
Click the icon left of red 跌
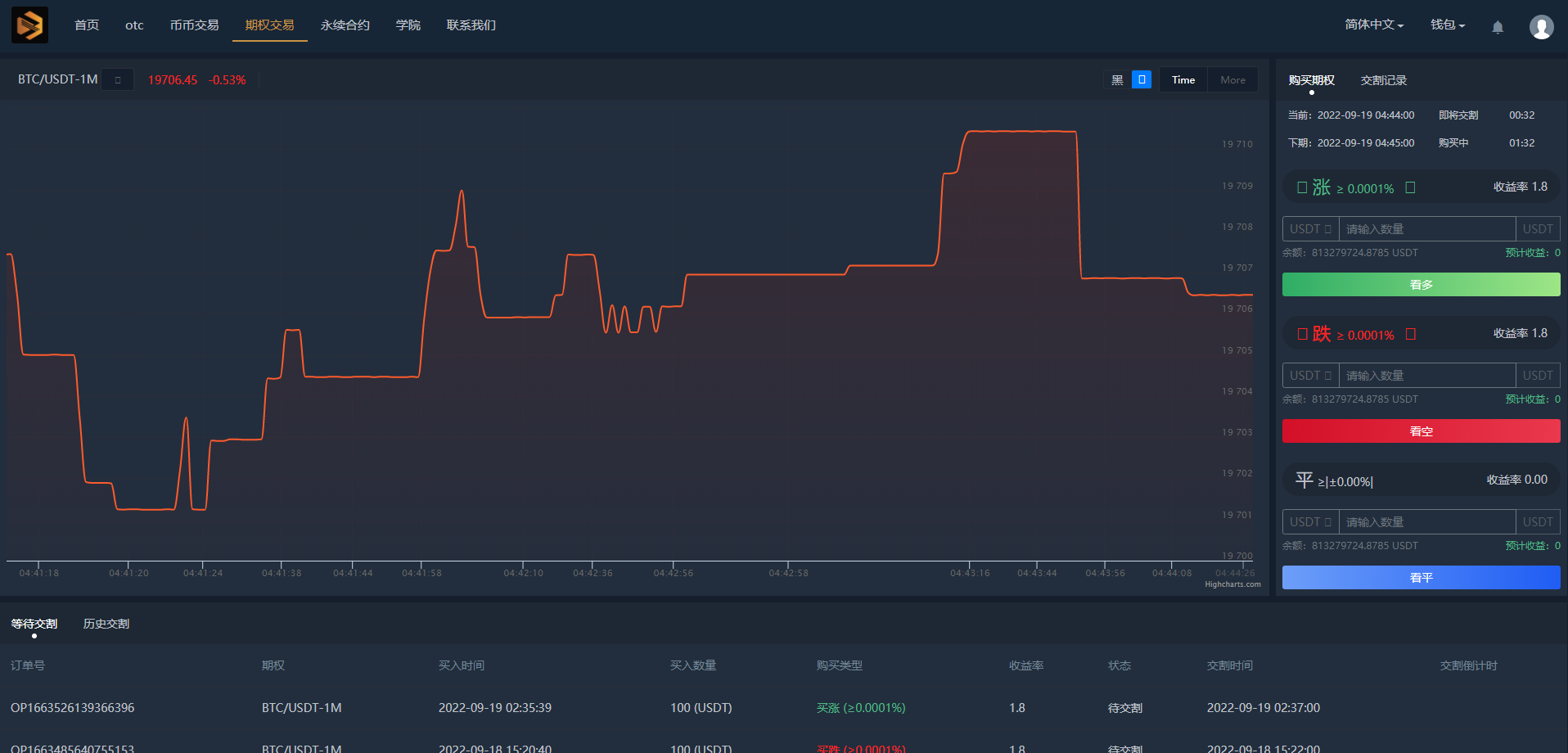tap(1302, 335)
